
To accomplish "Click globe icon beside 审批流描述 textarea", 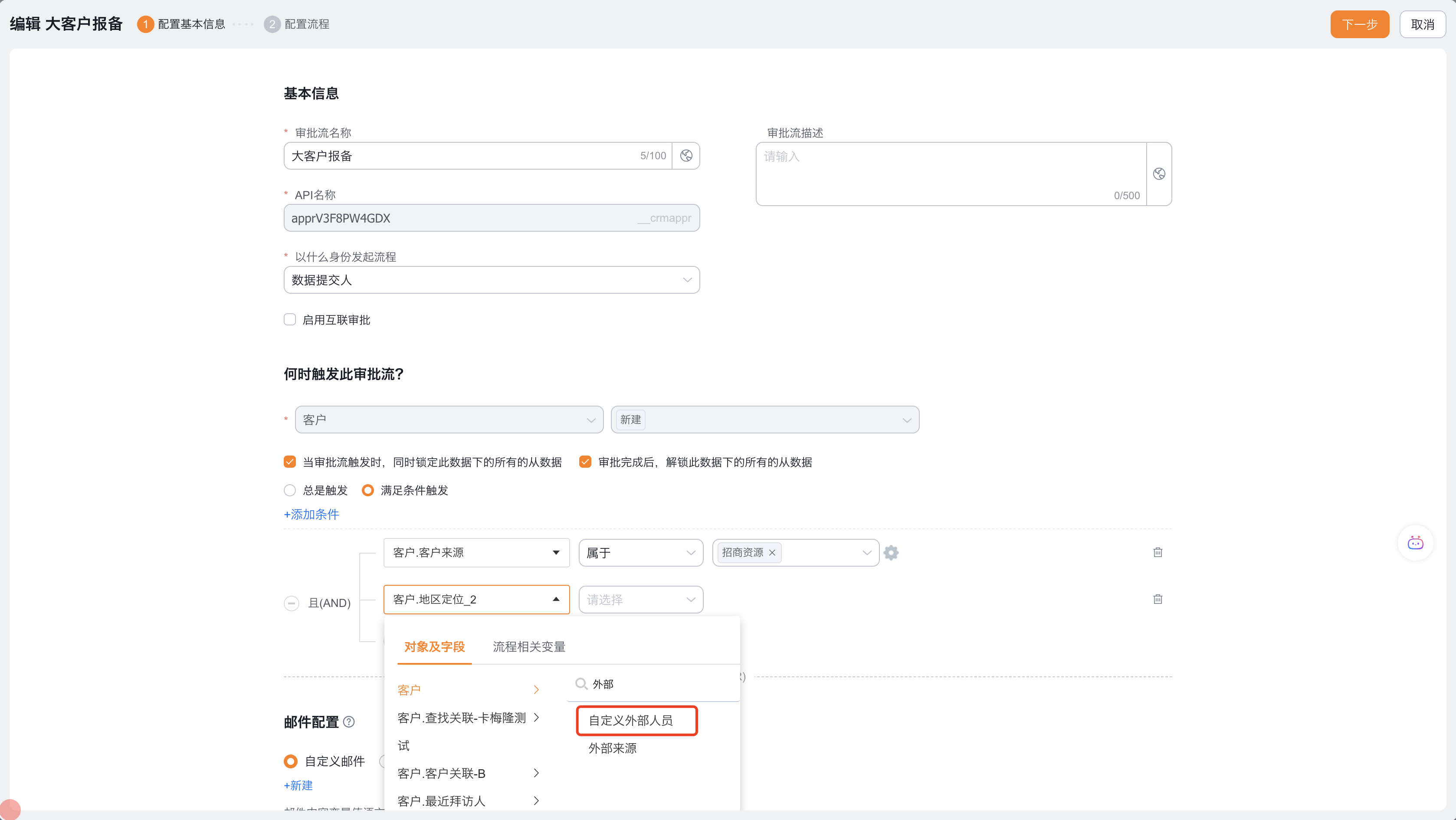I will coord(1159,174).
